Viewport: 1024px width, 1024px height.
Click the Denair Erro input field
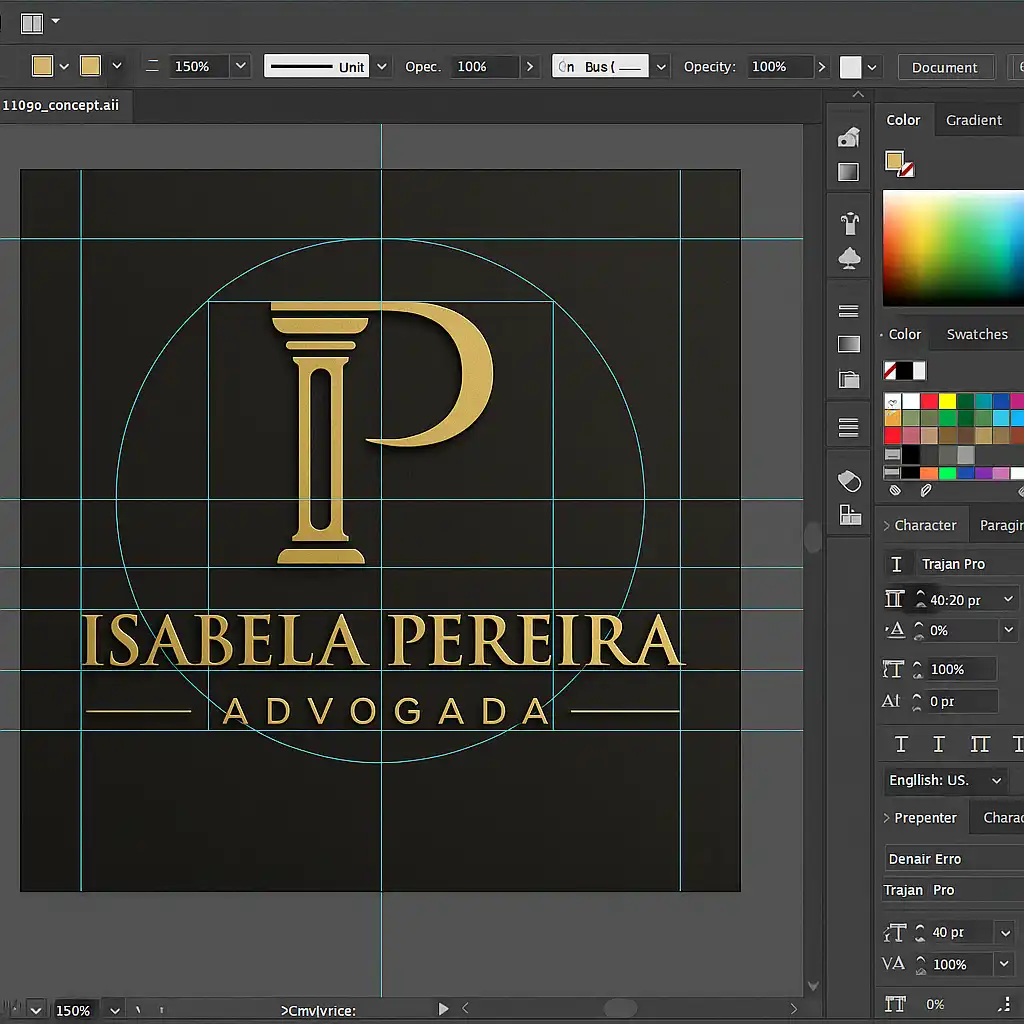coord(955,859)
